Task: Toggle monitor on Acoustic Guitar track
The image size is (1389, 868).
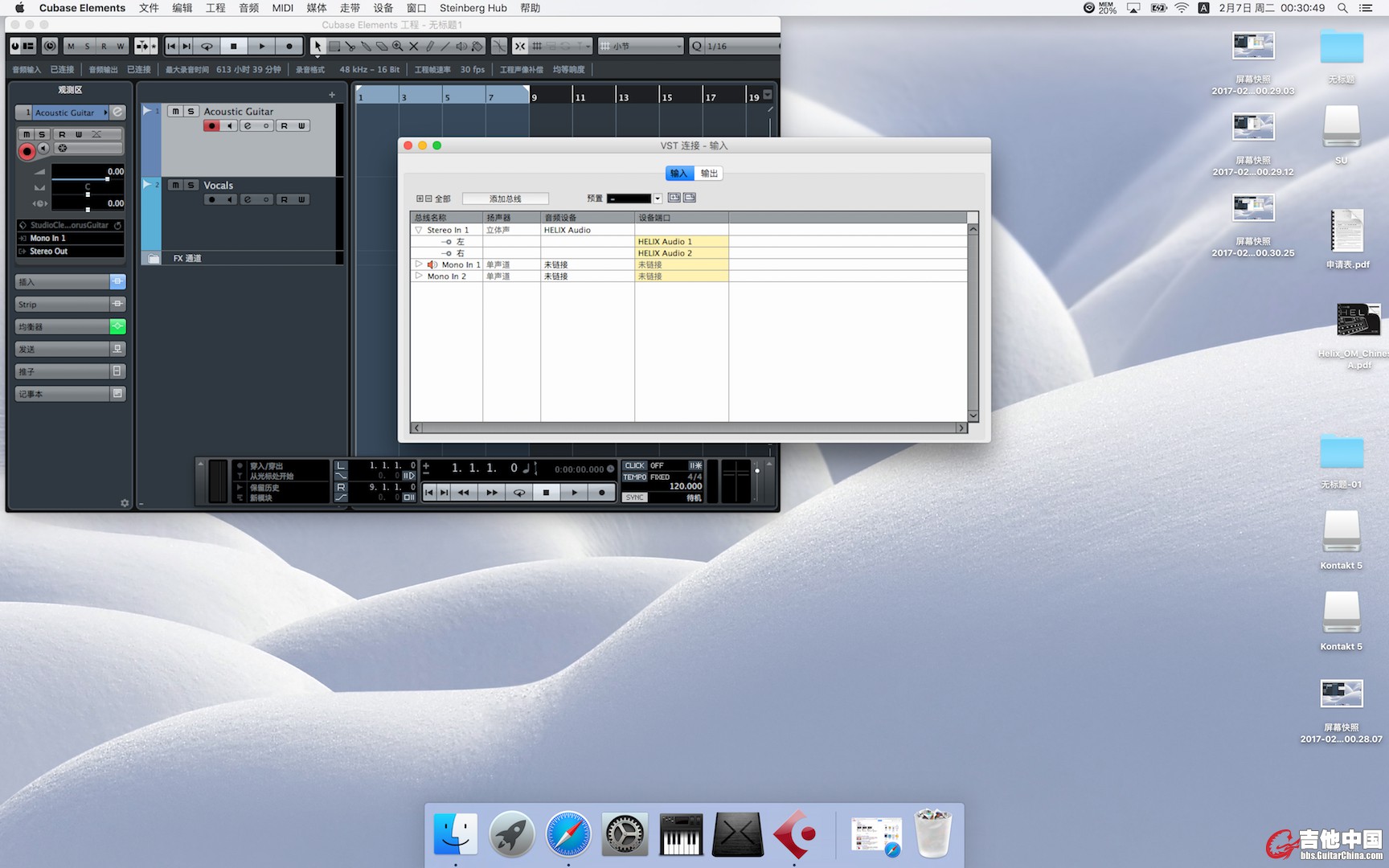Action: 230,126
